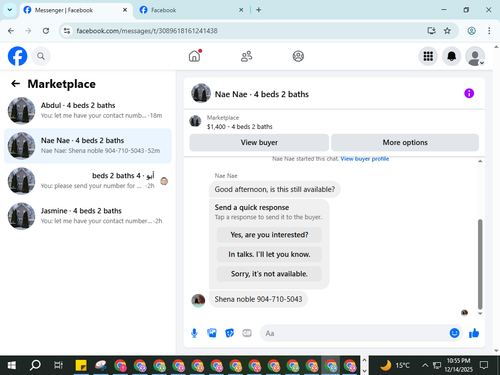Open the account profile avatar menu
Screen dimensions: 500x375
click(x=475, y=56)
